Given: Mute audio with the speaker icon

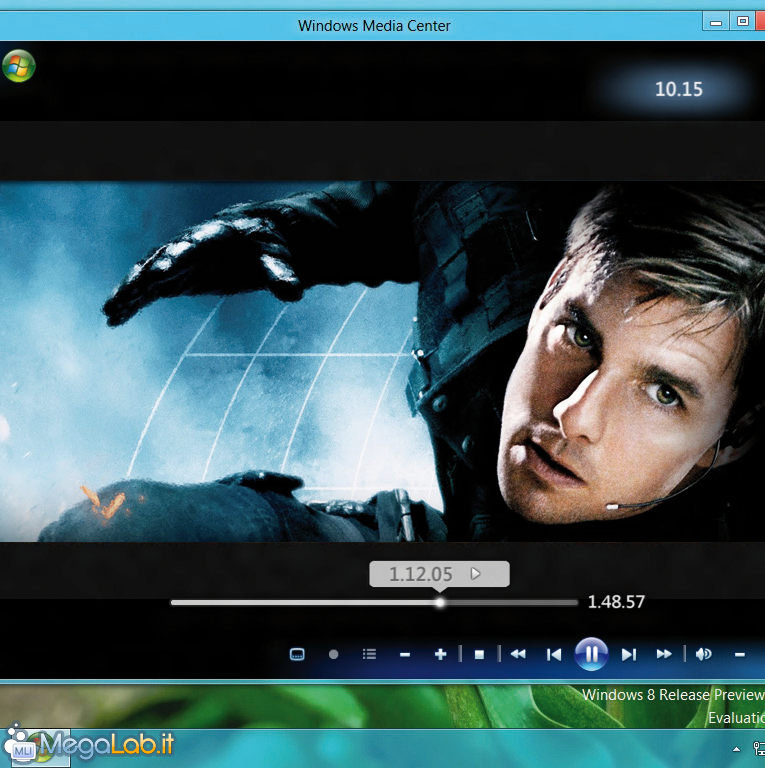Looking at the screenshot, I should (704, 654).
